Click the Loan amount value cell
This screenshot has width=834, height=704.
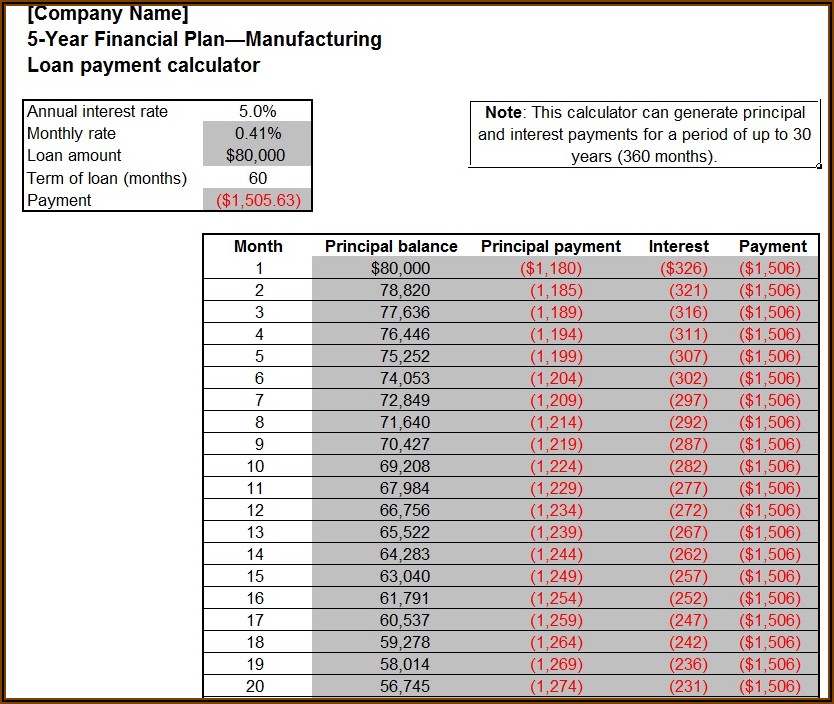click(257, 155)
